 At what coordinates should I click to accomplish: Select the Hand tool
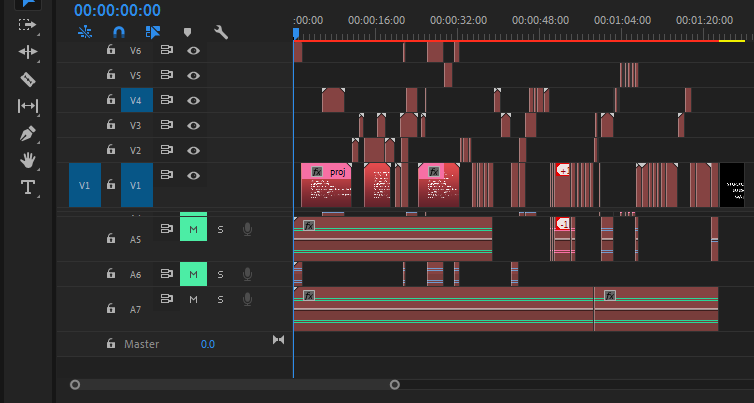coord(27,160)
